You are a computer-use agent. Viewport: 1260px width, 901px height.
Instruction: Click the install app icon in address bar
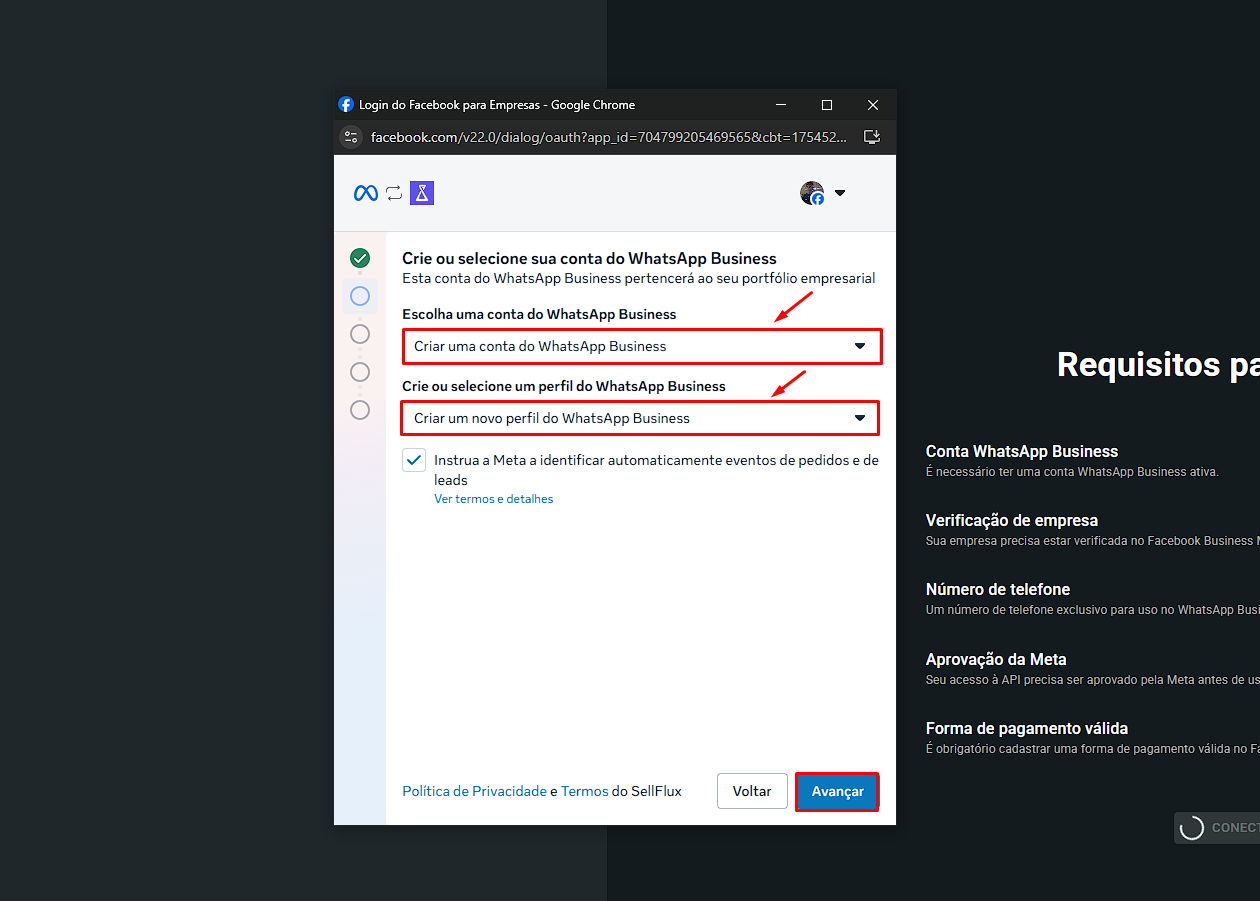[x=872, y=137]
